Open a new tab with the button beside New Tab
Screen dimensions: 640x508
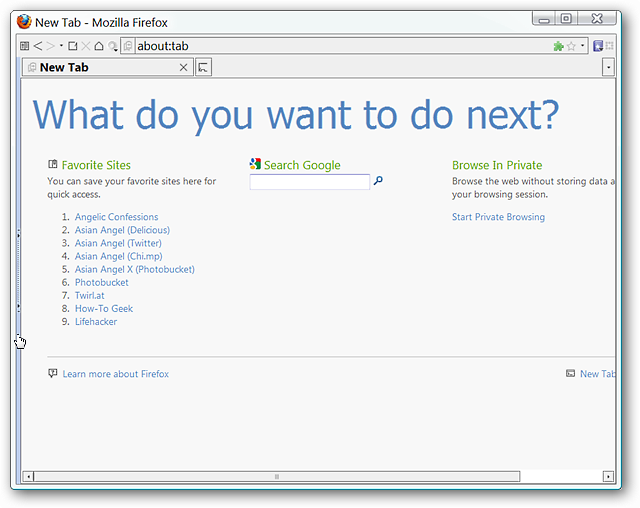pos(203,67)
